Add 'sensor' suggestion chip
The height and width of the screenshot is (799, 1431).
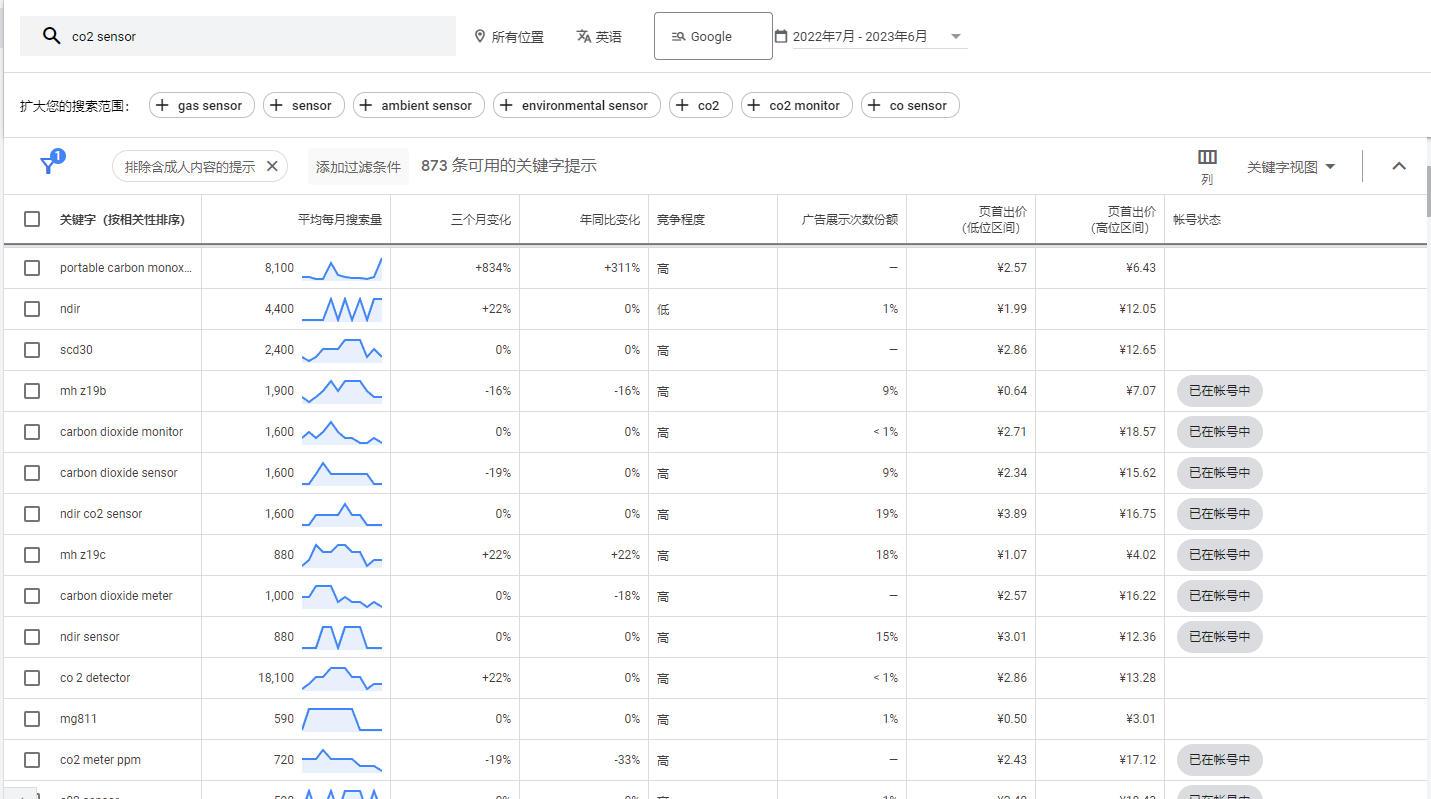point(304,105)
